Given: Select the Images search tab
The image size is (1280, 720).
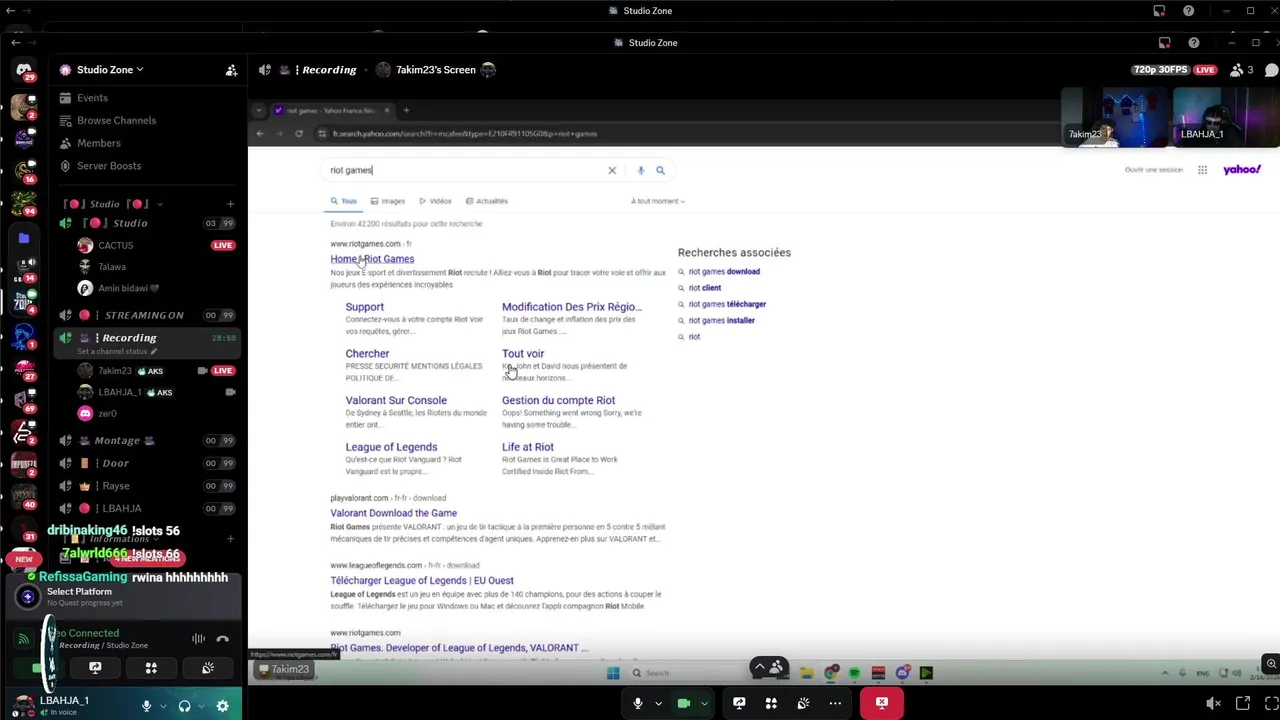Looking at the screenshot, I should [x=388, y=201].
